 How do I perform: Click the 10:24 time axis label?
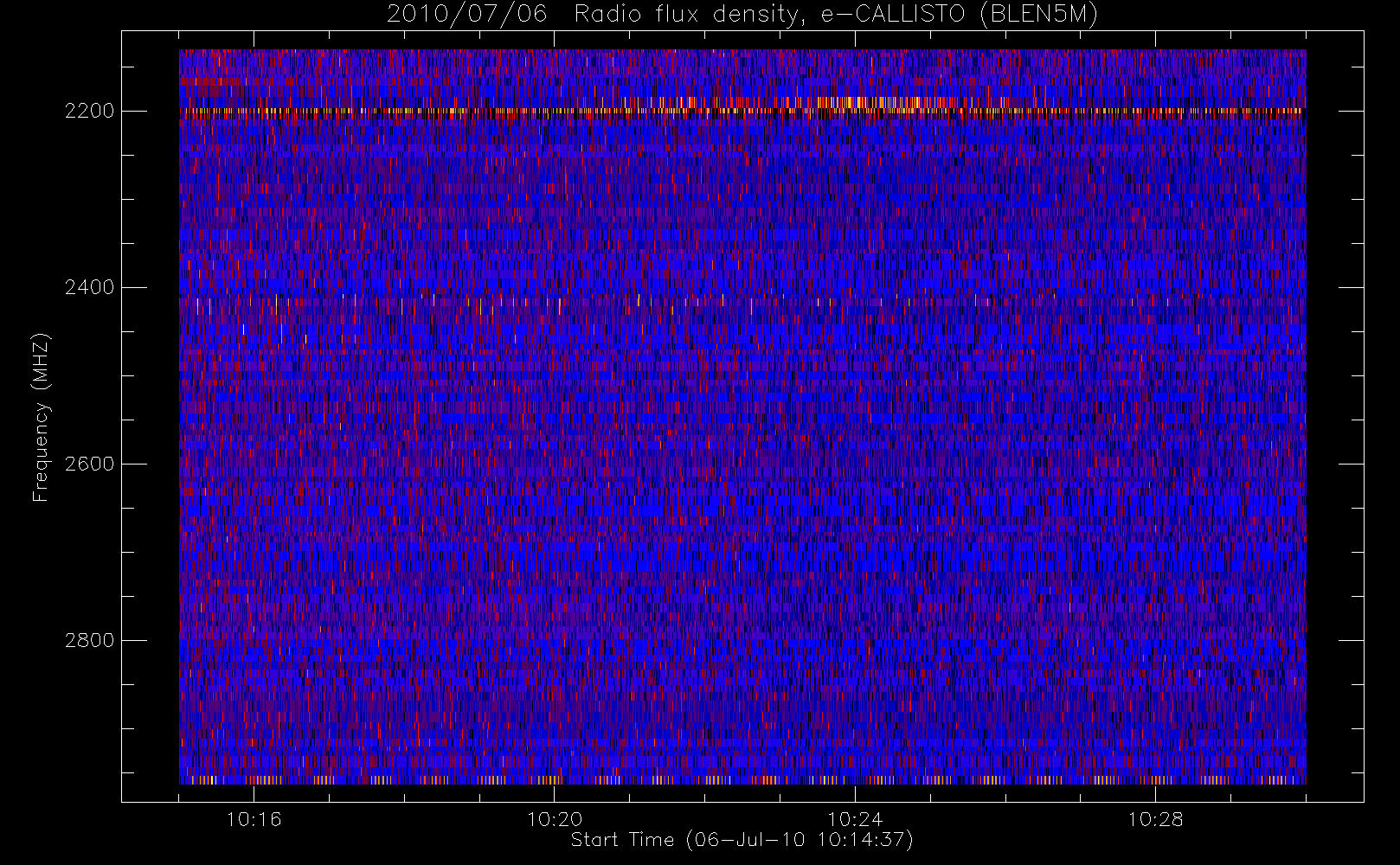855,819
